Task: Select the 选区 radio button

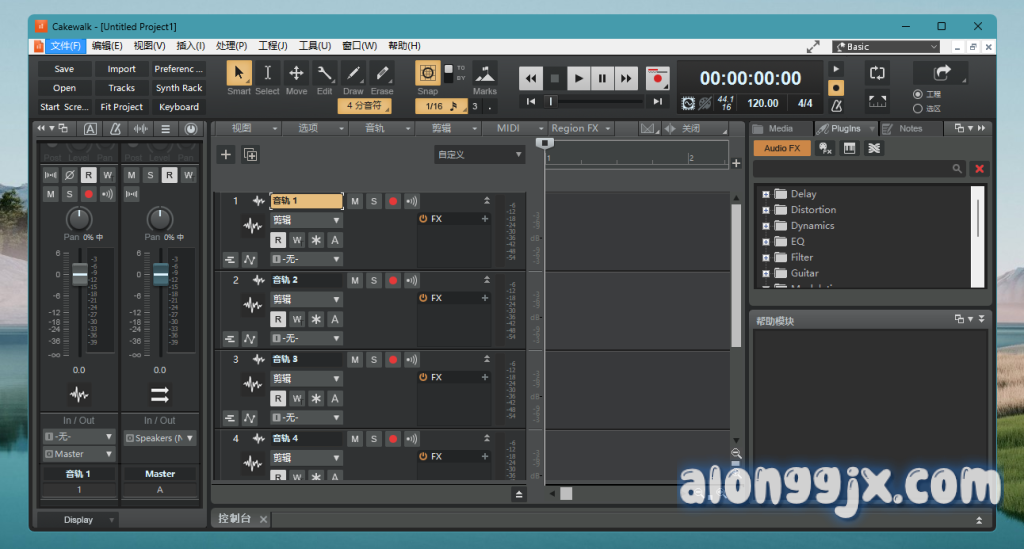Action: (918, 108)
